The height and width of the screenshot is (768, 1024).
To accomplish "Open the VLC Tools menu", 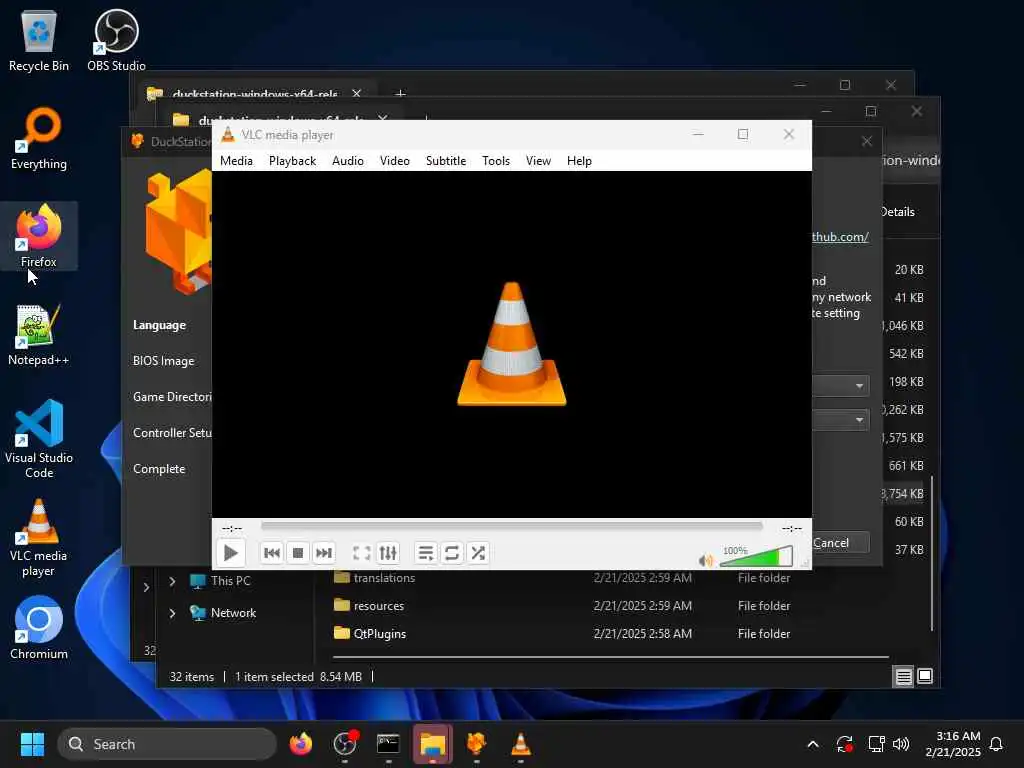I will pyautogui.click(x=496, y=161).
